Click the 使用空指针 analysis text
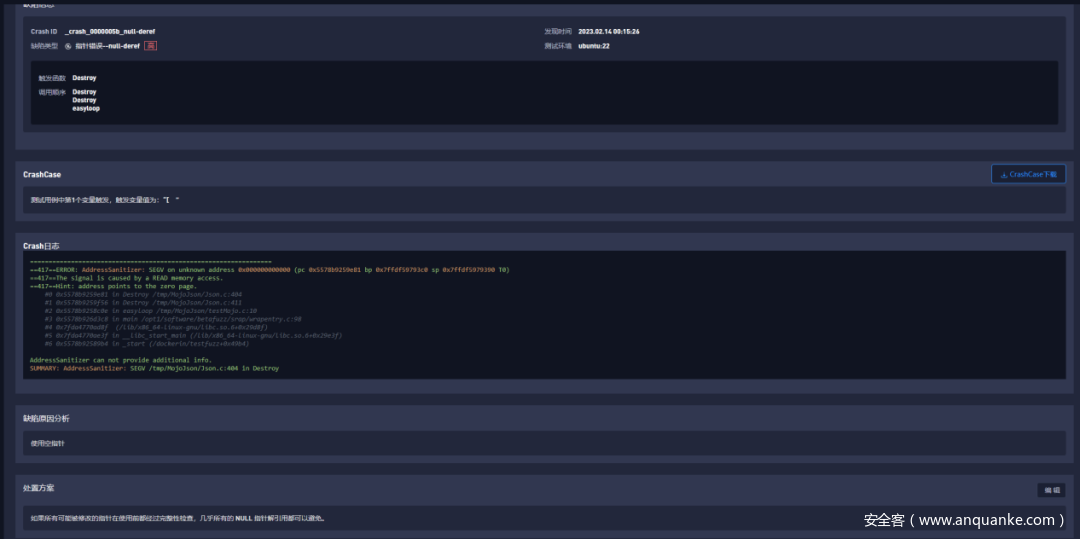The height and width of the screenshot is (539, 1080). point(46,443)
